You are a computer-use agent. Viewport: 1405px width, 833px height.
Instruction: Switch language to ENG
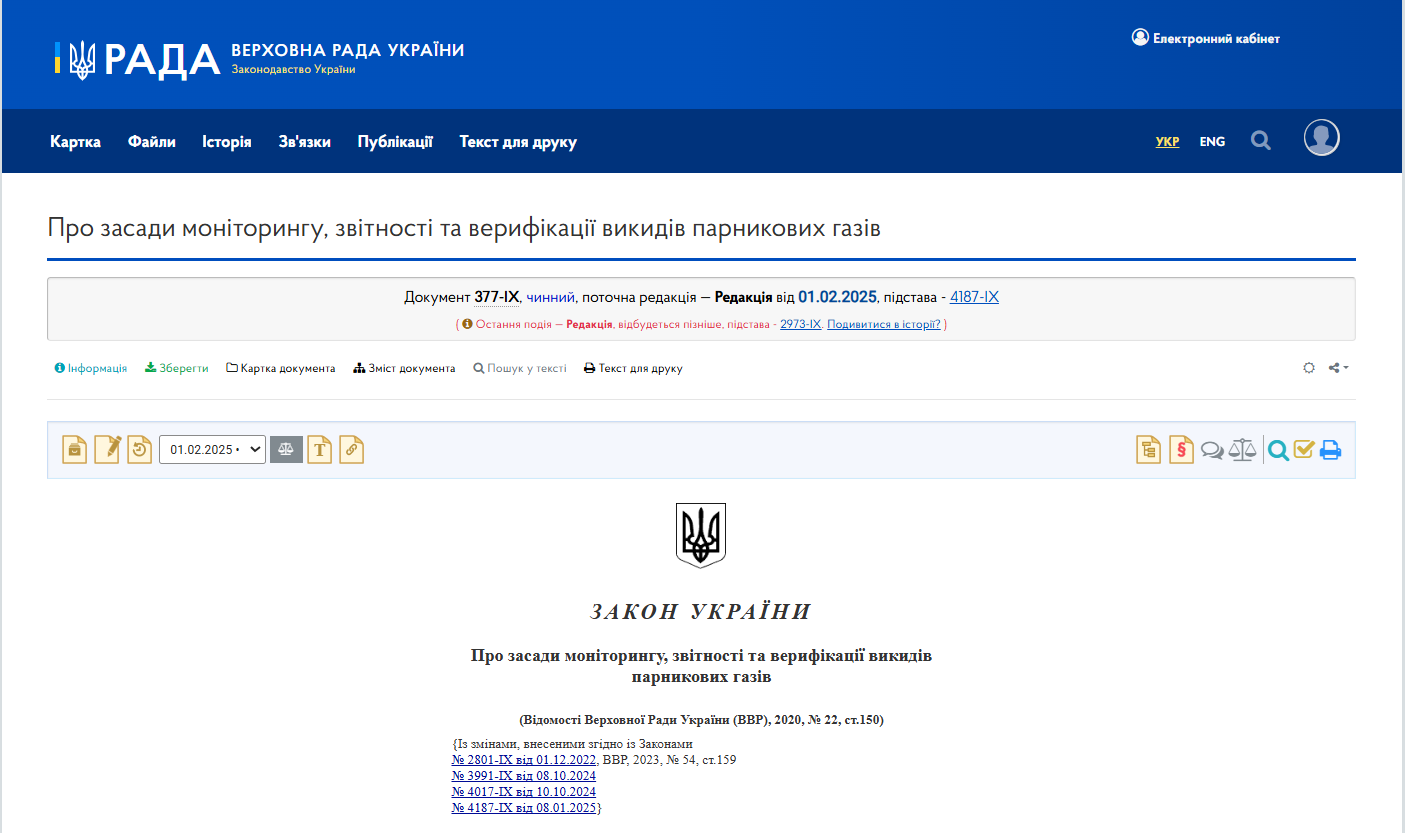(x=1212, y=141)
